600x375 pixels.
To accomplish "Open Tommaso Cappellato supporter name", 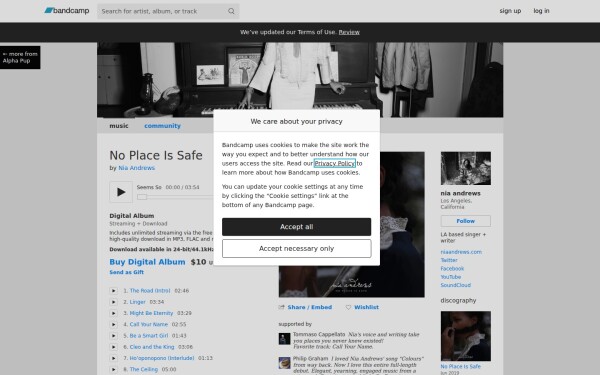I will click(x=319, y=334).
